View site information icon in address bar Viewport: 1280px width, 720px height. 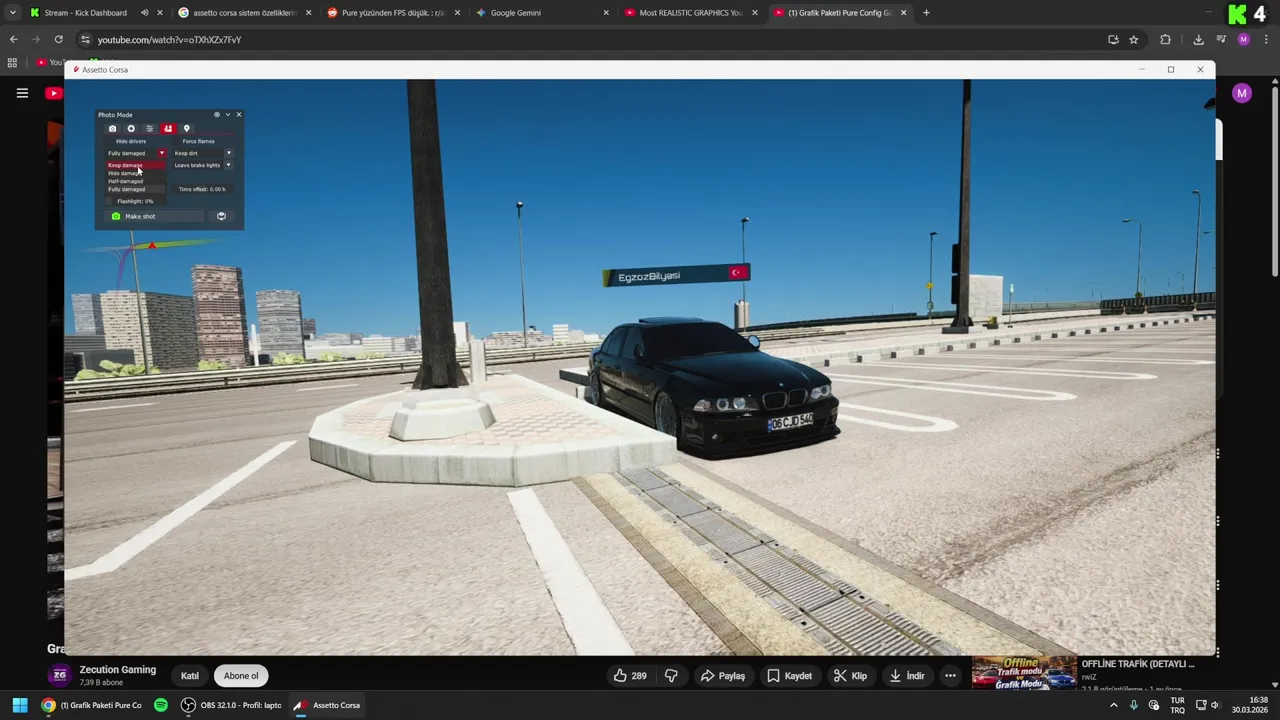86,39
